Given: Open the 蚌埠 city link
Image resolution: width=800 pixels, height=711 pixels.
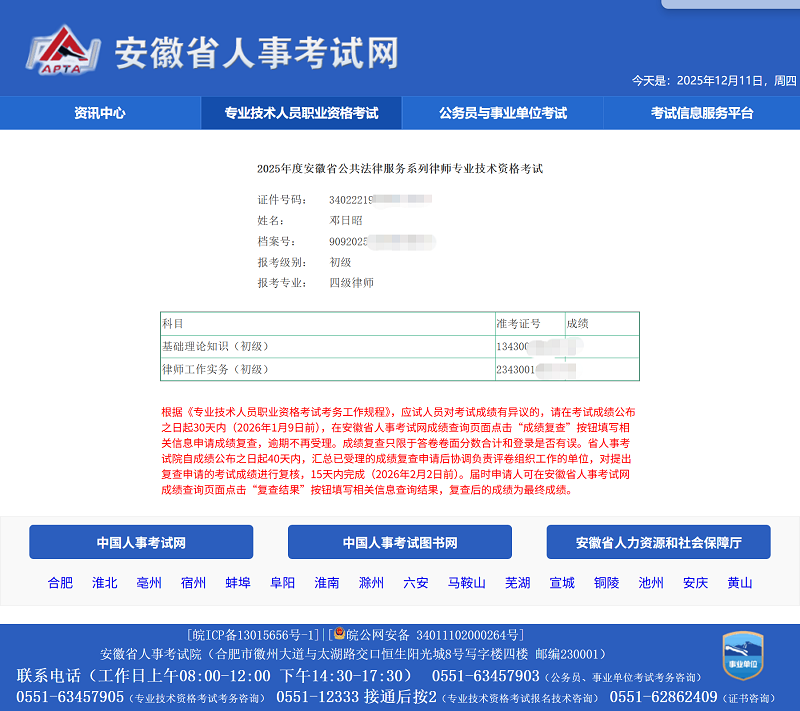Looking at the screenshot, I should pos(238,583).
